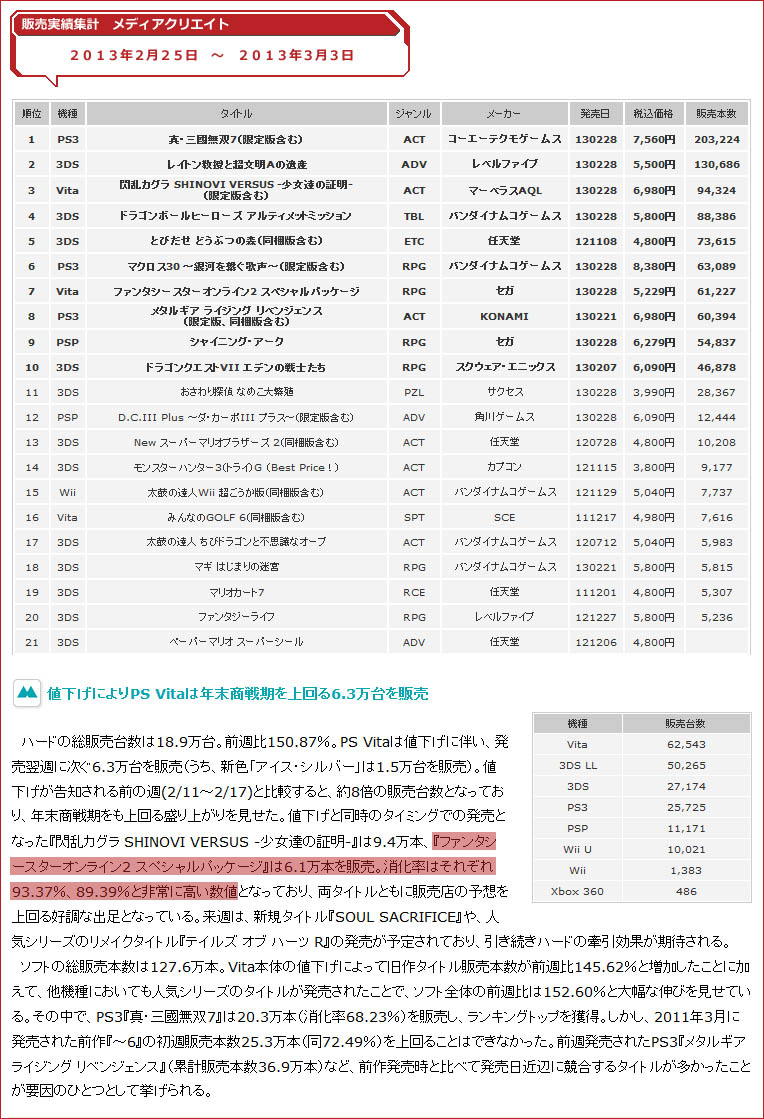
Task: Select シャイニング・アーク title cell
Action: click(236, 342)
